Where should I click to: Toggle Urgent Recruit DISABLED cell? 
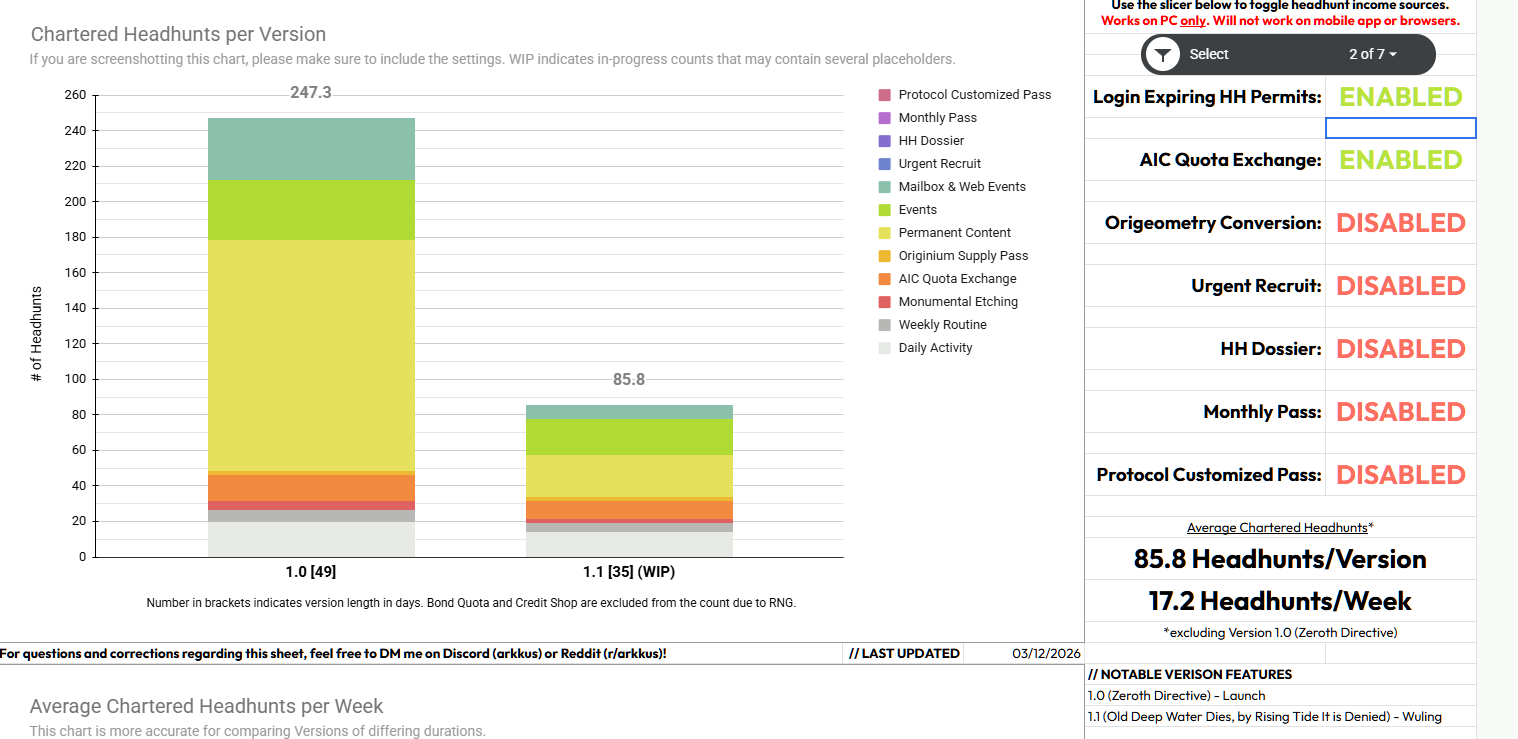point(1400,286)
